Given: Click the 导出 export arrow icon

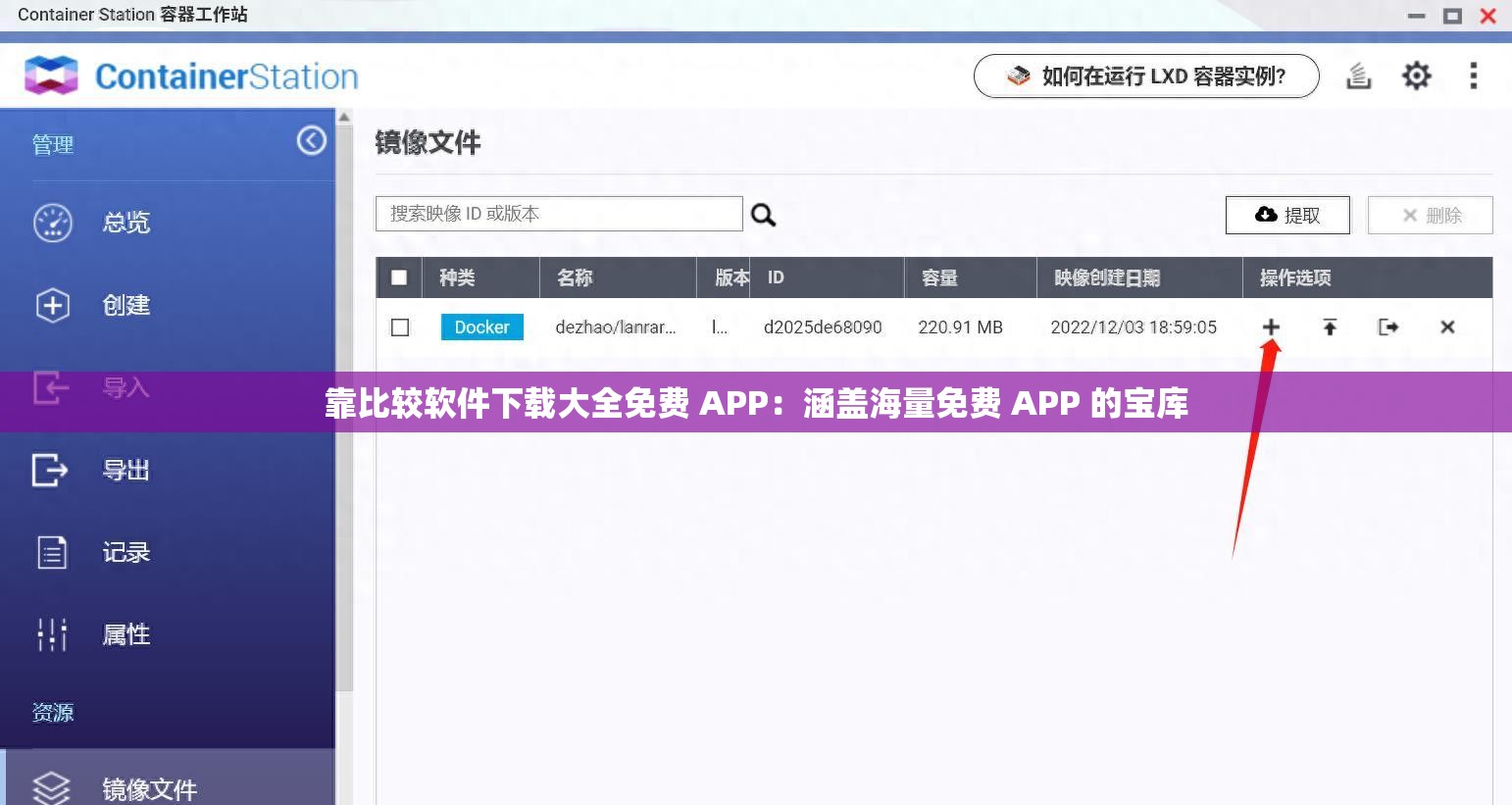Looking at the screenshot, I should (x=50, y=470).
